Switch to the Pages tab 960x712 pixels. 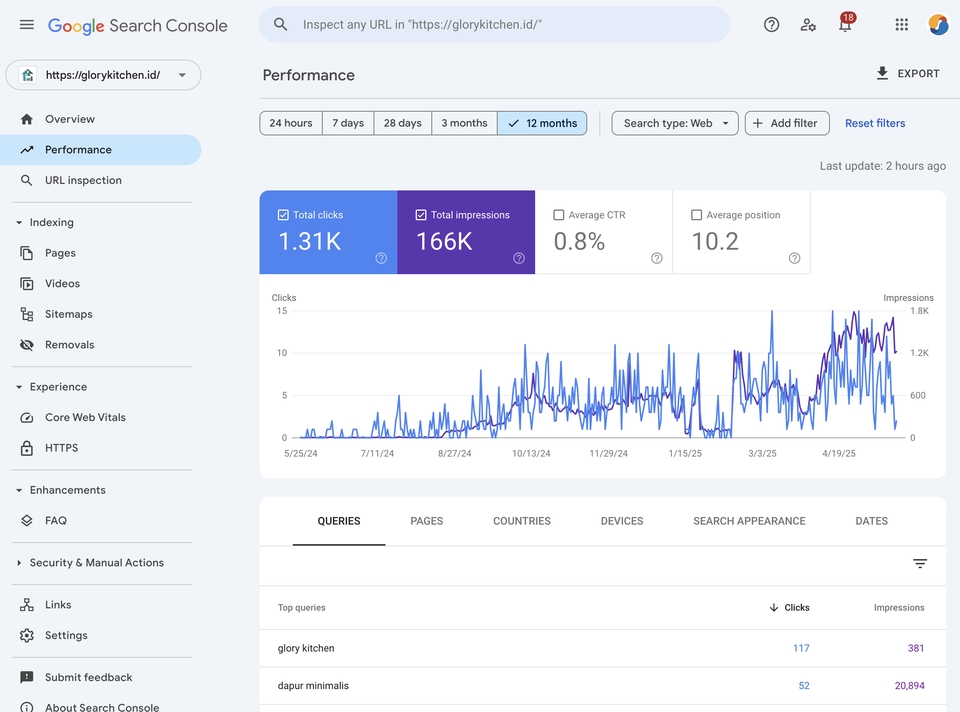click(x=426, y=521)
